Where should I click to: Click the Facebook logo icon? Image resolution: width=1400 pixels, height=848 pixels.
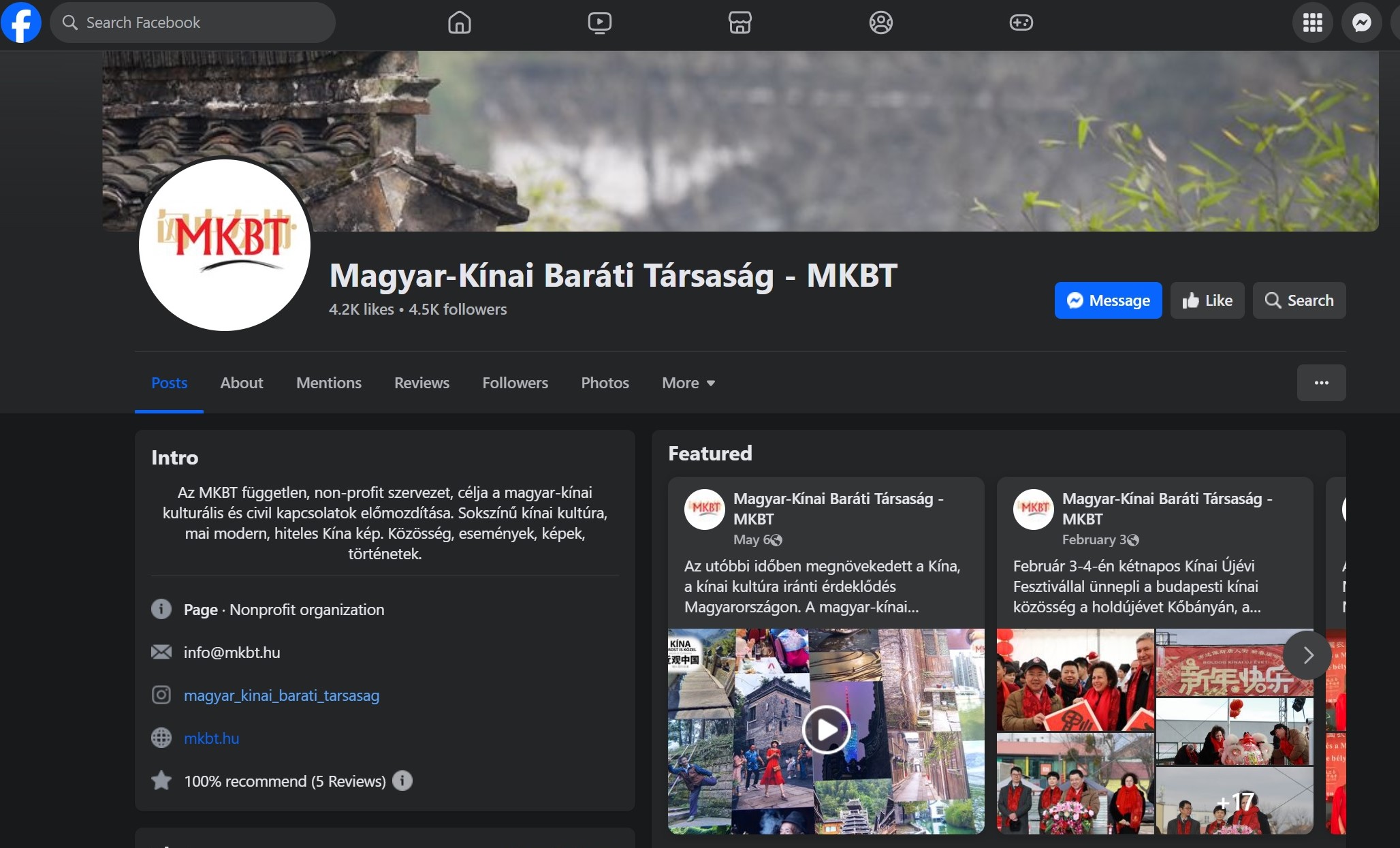tap(21, 22)
